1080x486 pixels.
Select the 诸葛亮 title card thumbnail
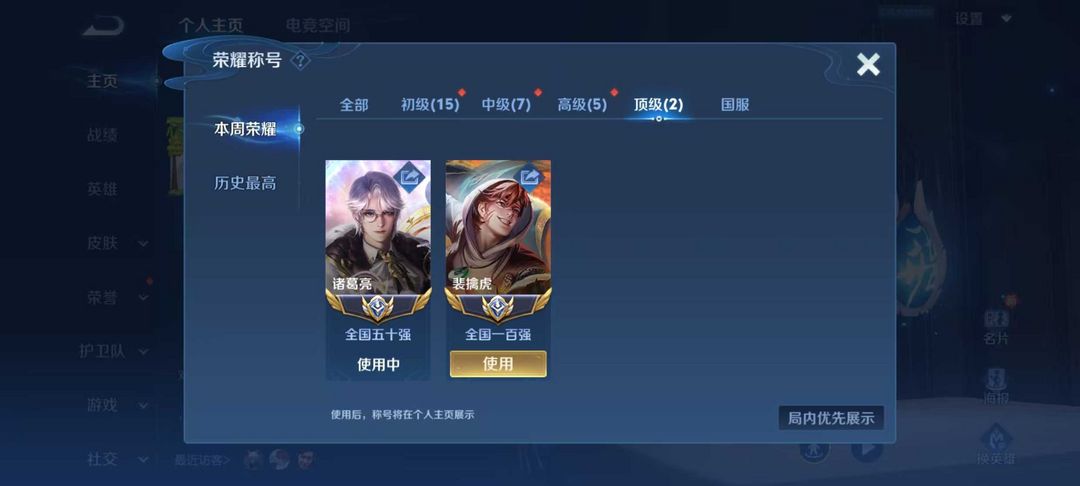tap(378, 227)
